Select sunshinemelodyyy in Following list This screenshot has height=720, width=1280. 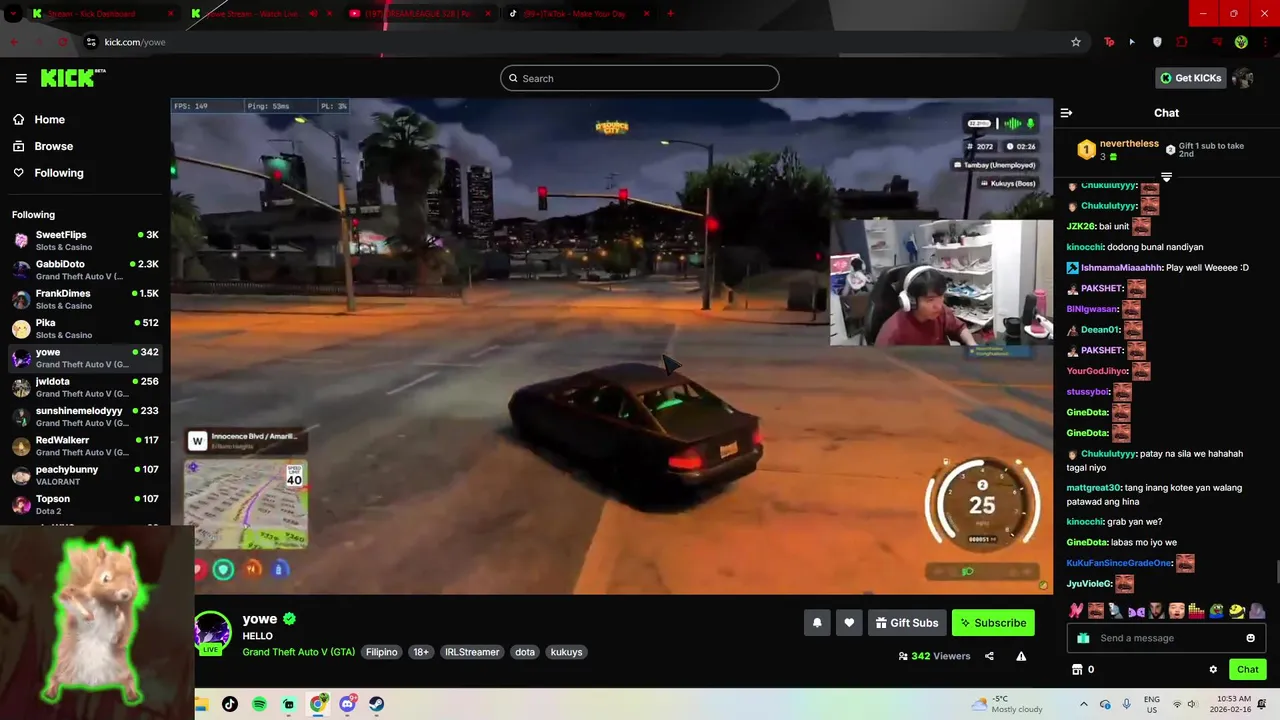point(85,416)
